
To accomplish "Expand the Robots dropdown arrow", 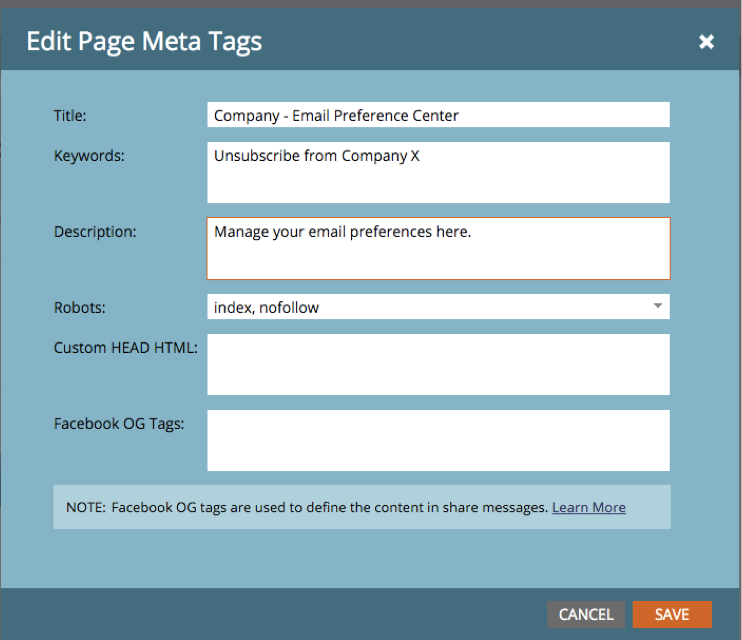I will coord(657,306).
